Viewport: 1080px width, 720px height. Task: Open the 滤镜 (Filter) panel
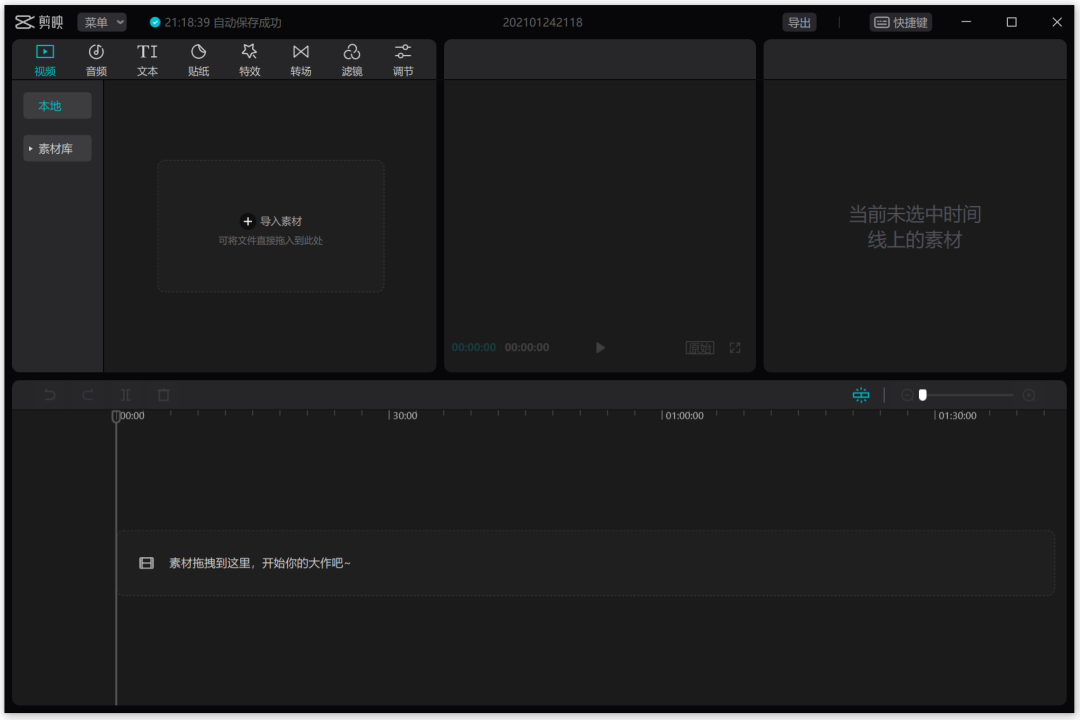pyautogui.click(x=352, y=59)
